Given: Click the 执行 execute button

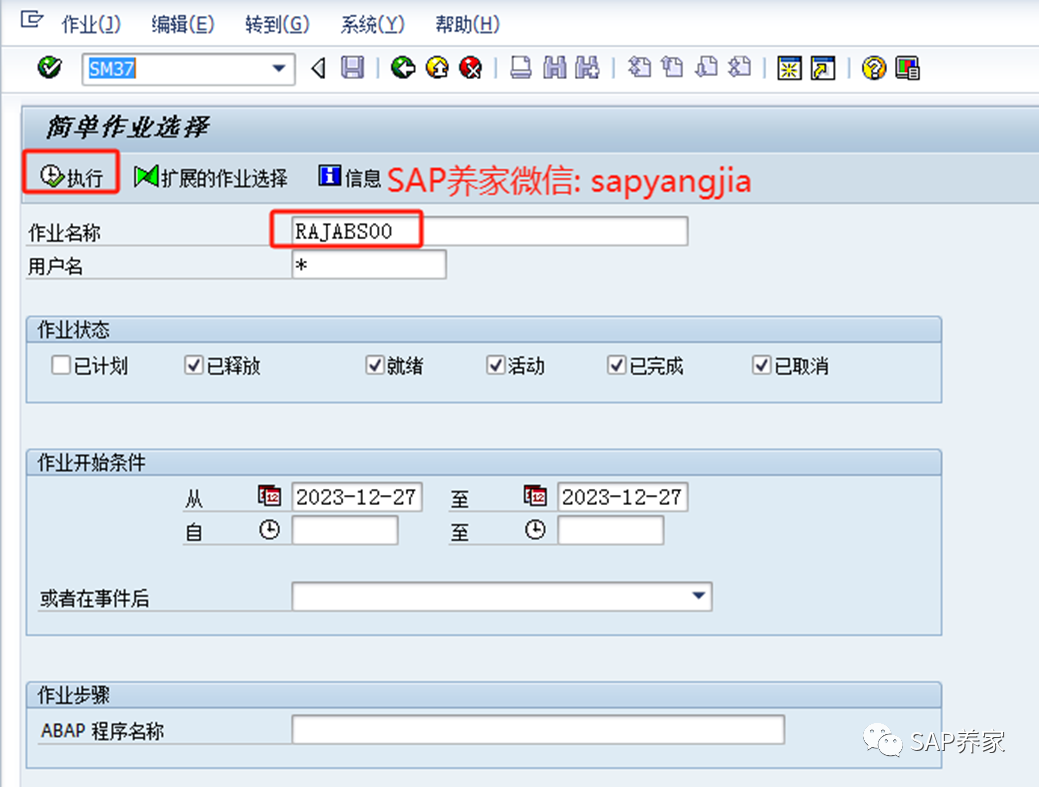Looking at the screenshot, I should [x=72, y=177].
